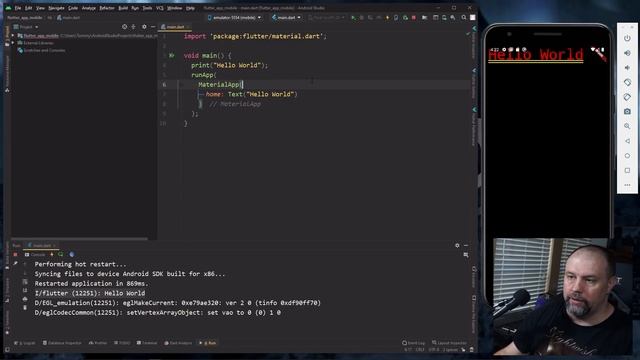The height and width of the screenshot is (360, 640).
Task: Open the Refactor menu
Action: [107, 8]
